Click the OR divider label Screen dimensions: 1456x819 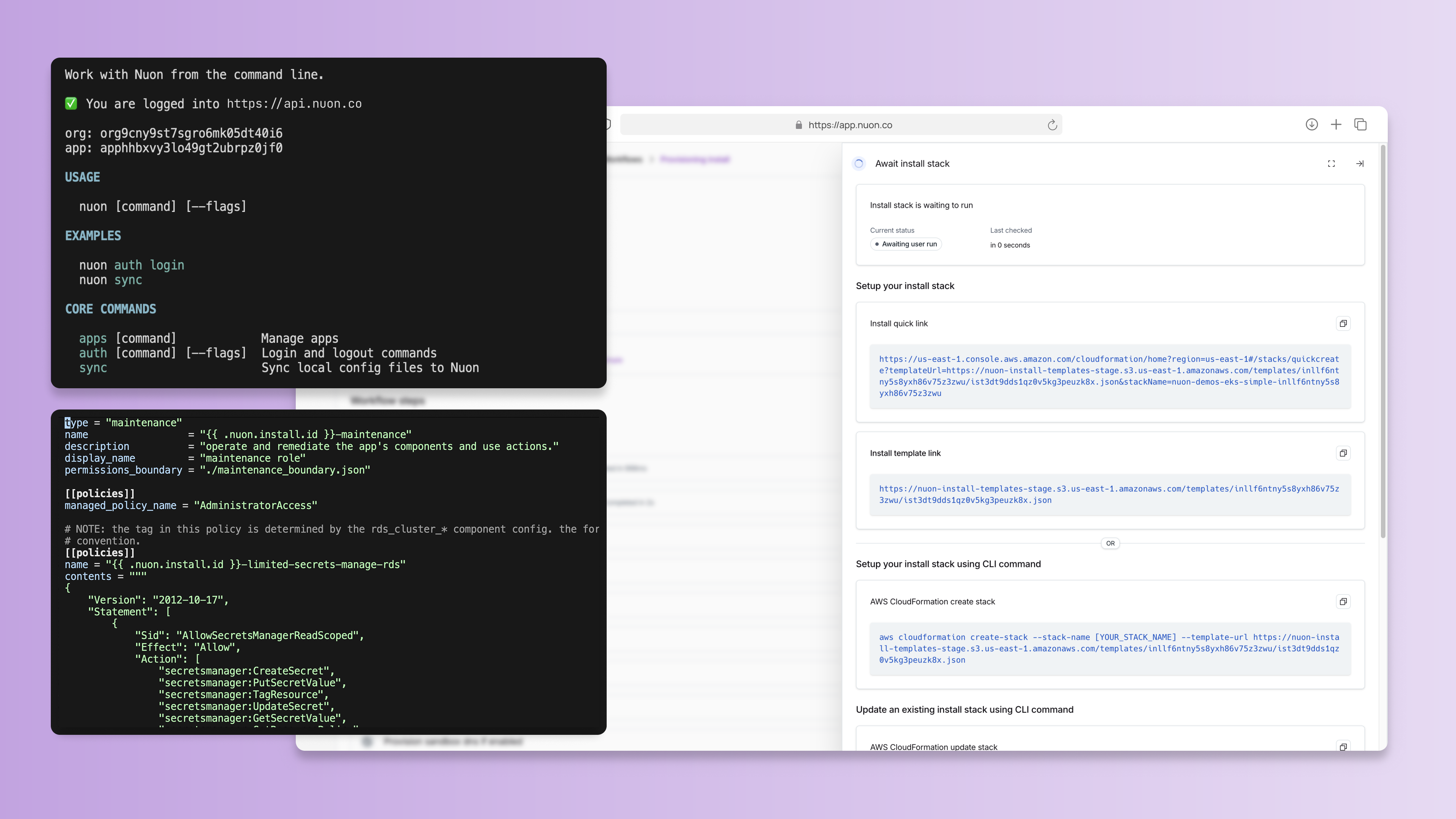1110,543
